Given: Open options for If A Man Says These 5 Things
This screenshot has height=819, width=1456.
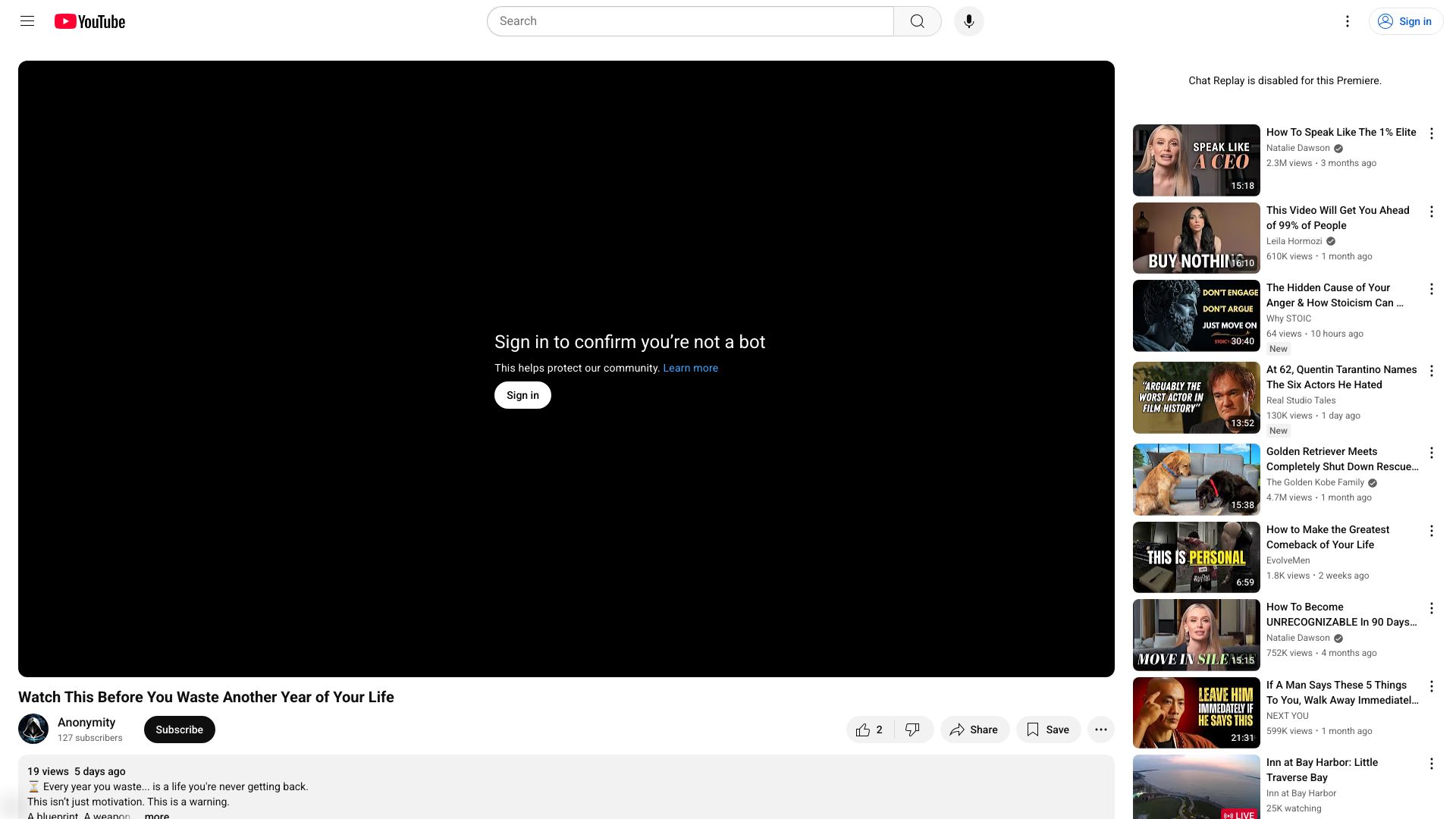Looking at the screenshot, I should click(x=1431, y=686).
